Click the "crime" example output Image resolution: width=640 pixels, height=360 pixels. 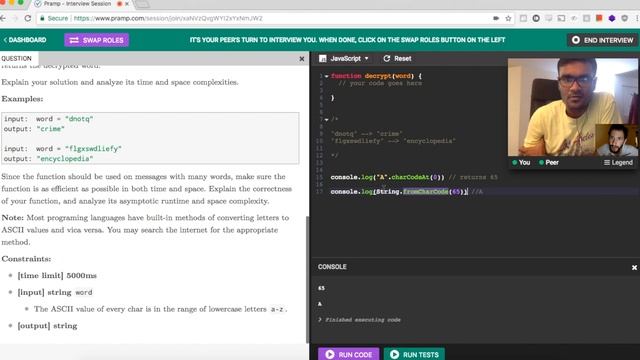[x=51, y=129]
